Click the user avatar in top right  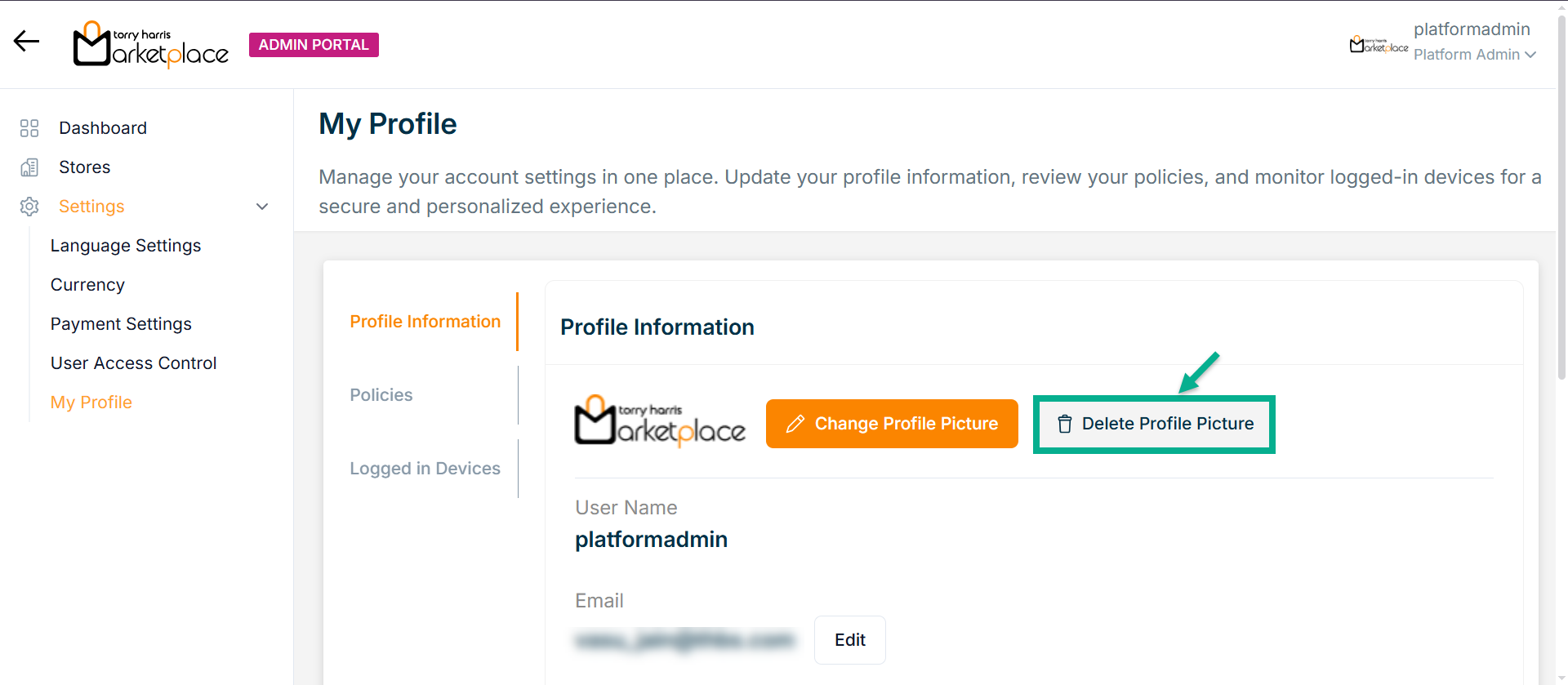click(x=1379, y=44)
